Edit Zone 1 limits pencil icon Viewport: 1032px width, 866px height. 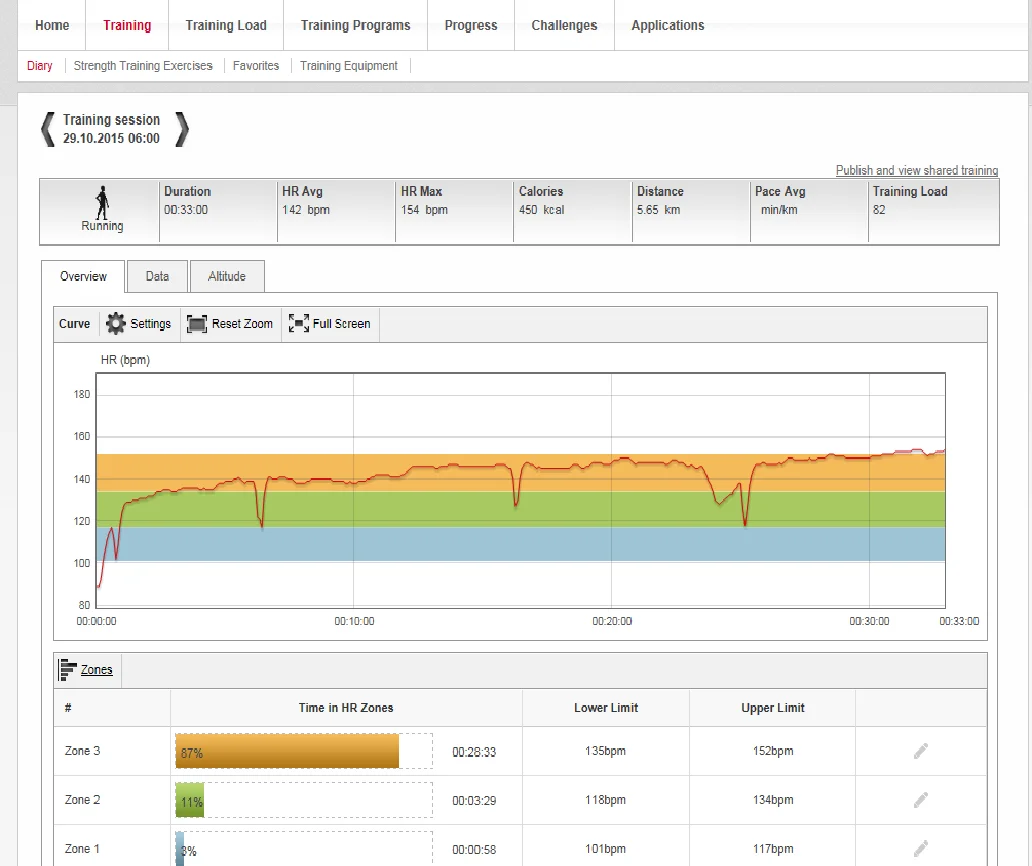[920, 848]
